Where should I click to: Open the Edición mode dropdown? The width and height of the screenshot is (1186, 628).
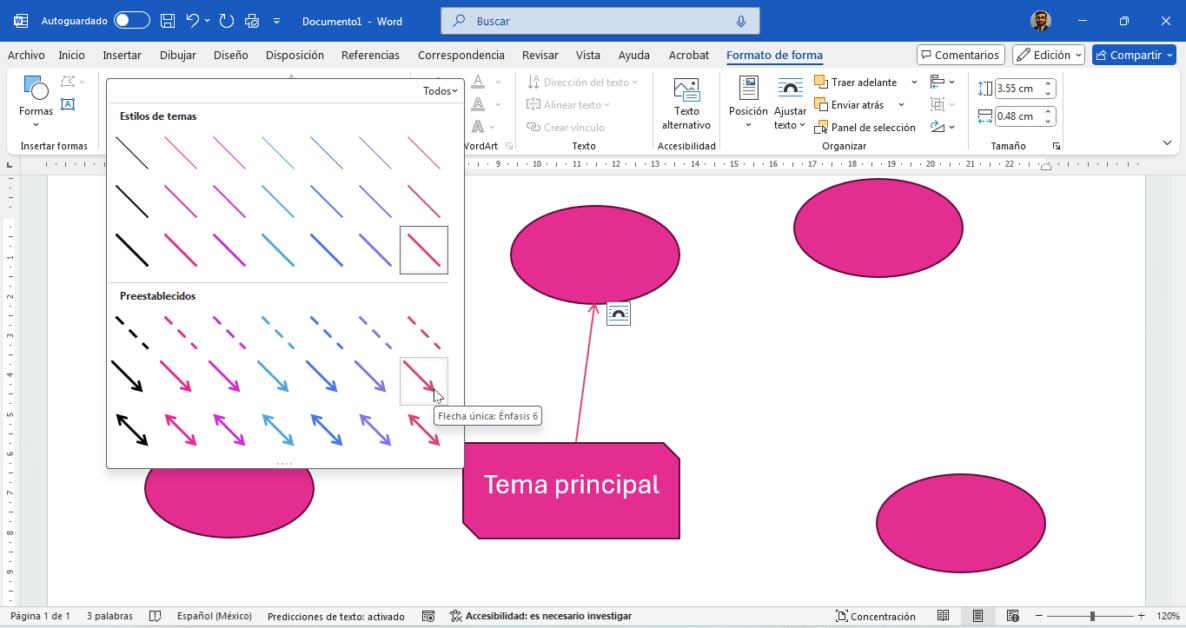pos(1048,55)
